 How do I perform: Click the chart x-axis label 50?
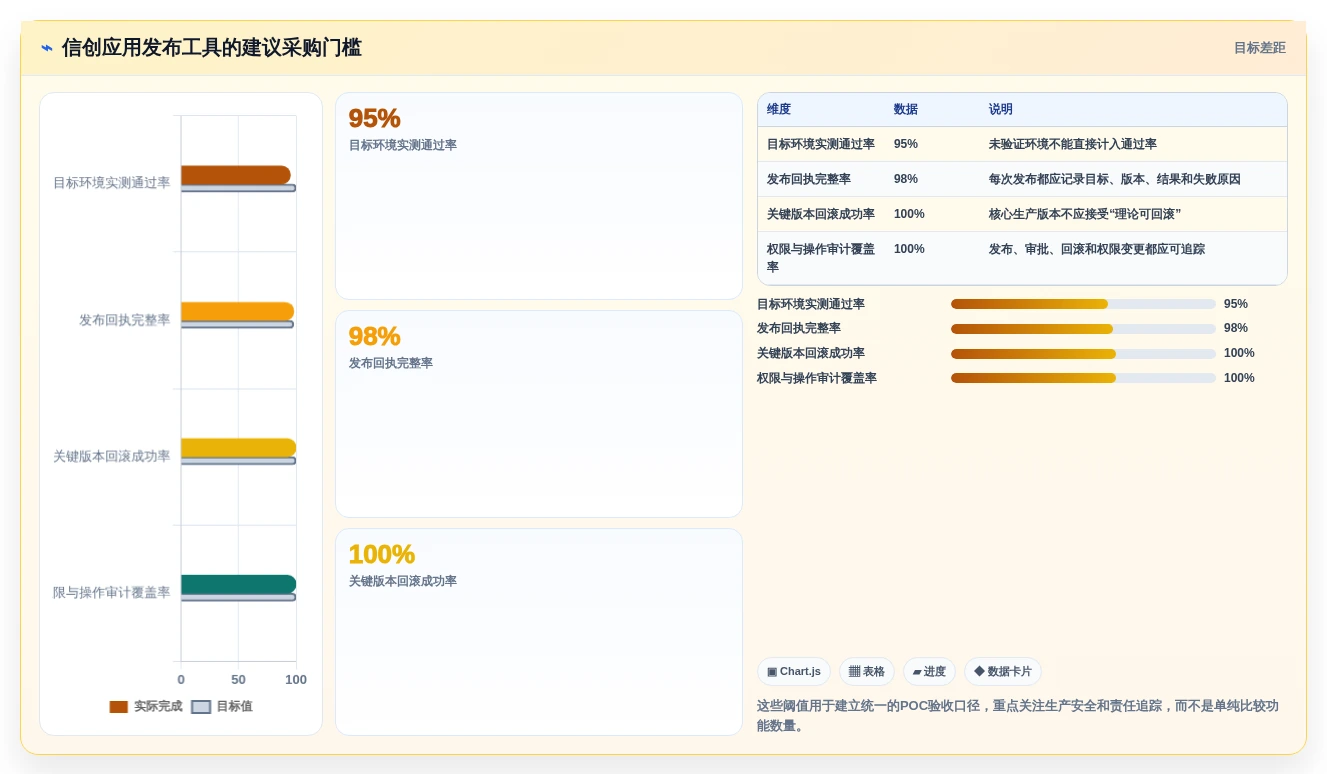click(238, 680)
